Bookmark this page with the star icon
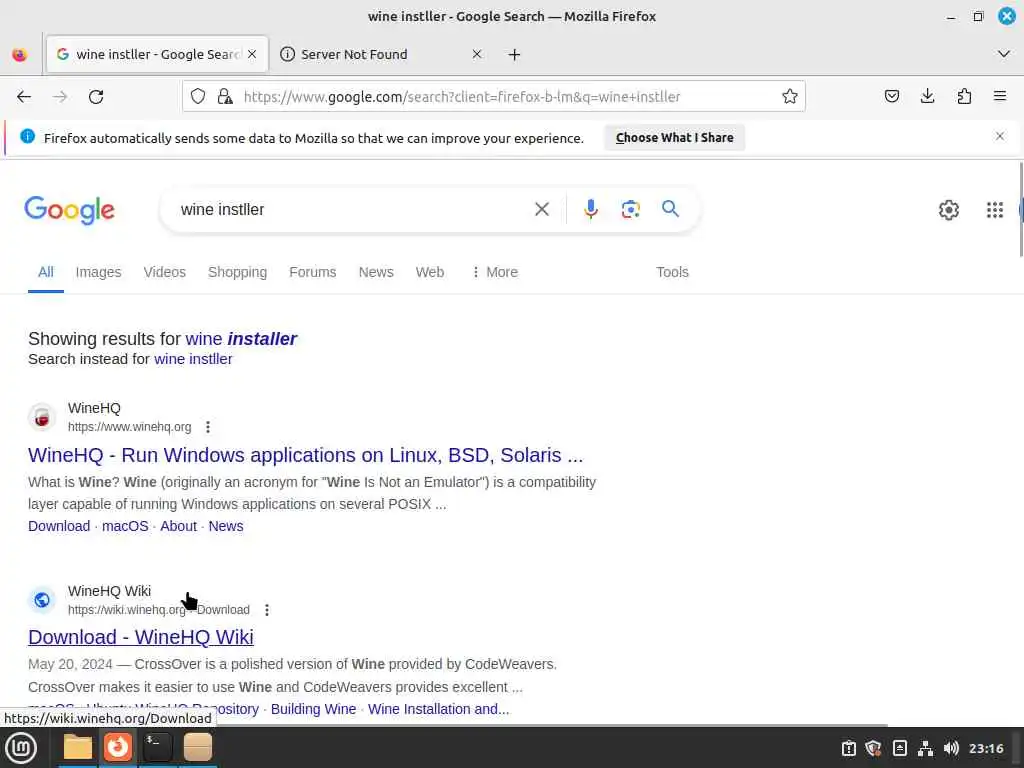 [790, 97]
